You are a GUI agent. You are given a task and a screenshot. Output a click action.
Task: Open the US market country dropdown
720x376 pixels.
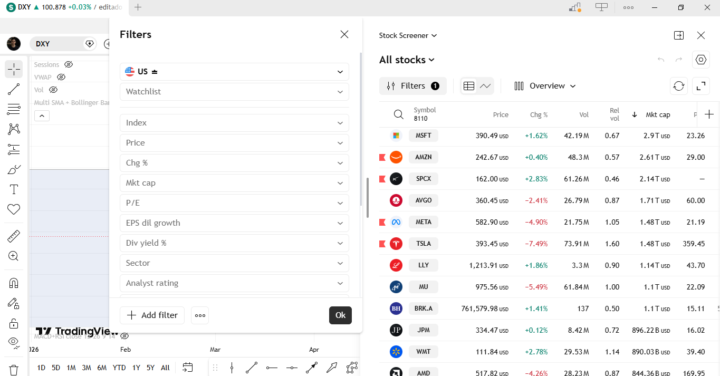pyautogui.click(x=234, y=72)
